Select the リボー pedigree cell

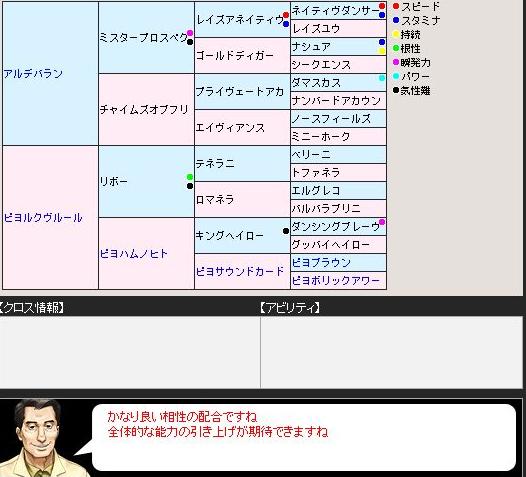pyautogui.click(x=146, y=181)
